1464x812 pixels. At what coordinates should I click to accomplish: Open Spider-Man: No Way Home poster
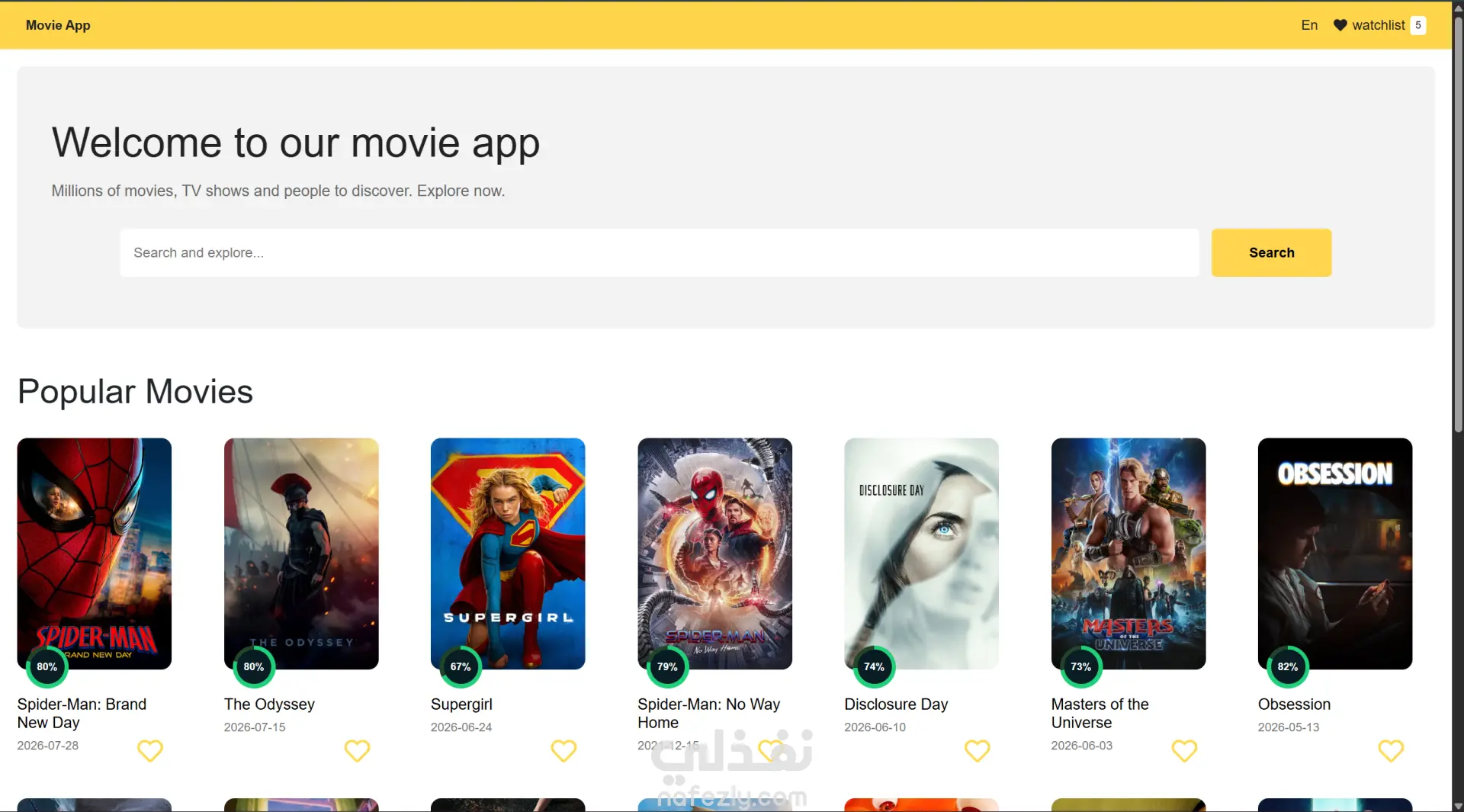(x=714, y=554)
